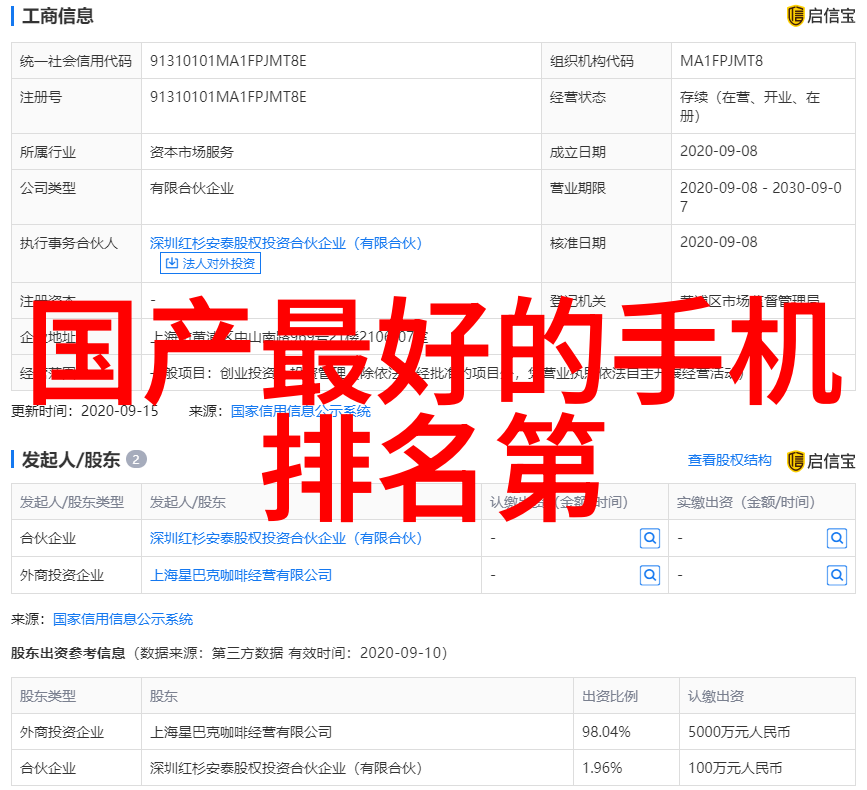Select 资本市场服务 industry value

191,152
